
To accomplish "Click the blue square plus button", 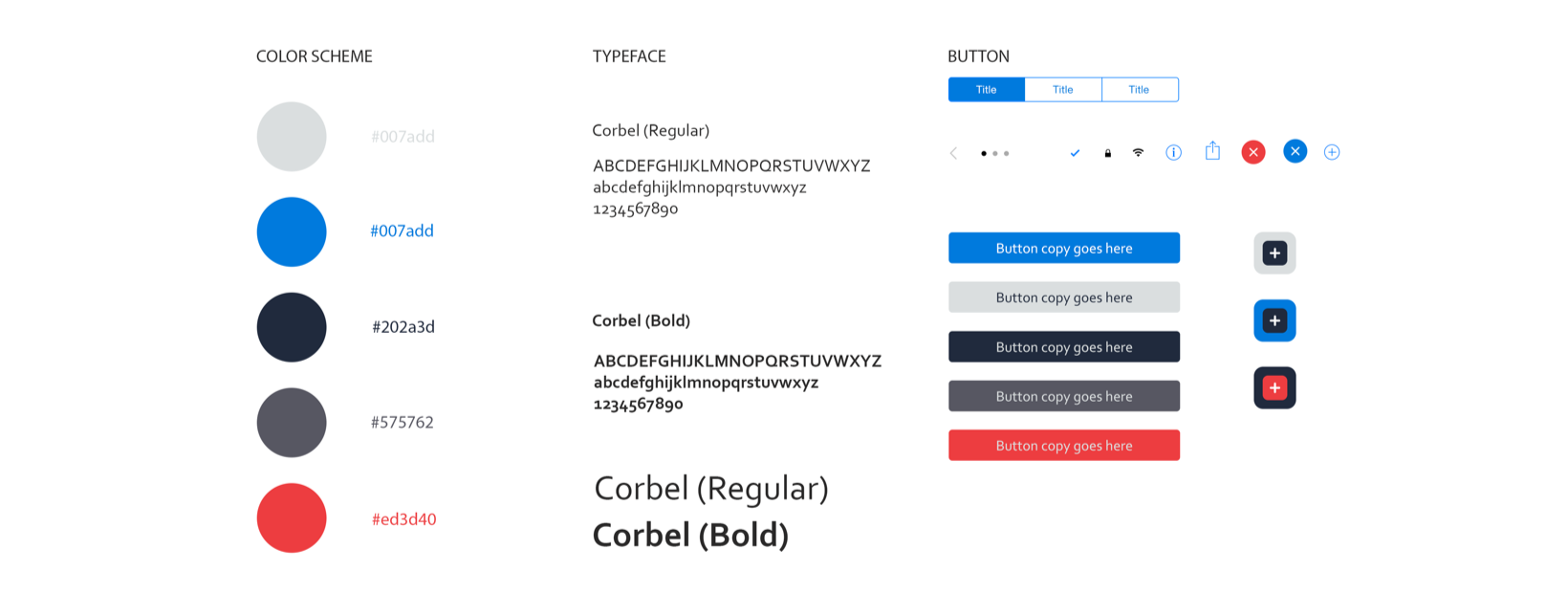I will (x=1274, y=320).
